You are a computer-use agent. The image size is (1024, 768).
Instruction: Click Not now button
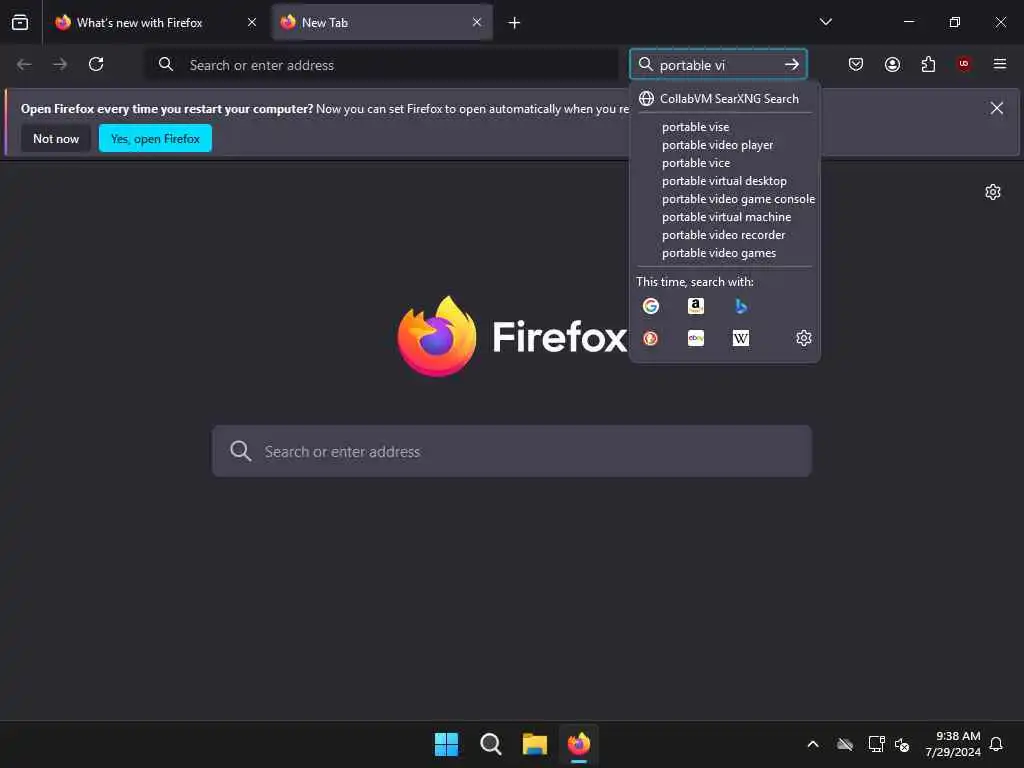click(x=56, y=138)
